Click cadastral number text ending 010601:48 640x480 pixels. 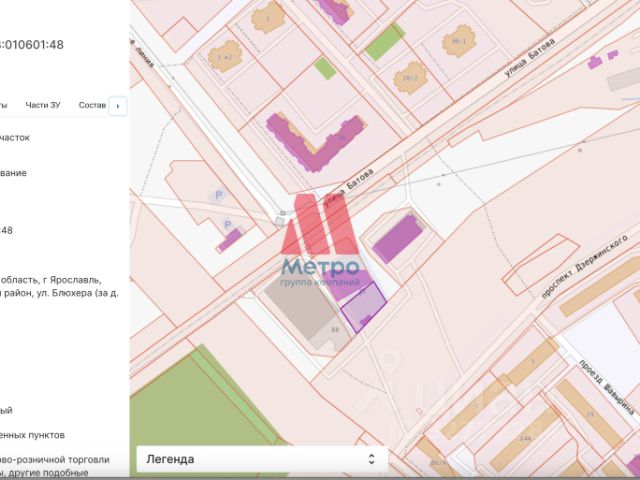coord(32,44)
